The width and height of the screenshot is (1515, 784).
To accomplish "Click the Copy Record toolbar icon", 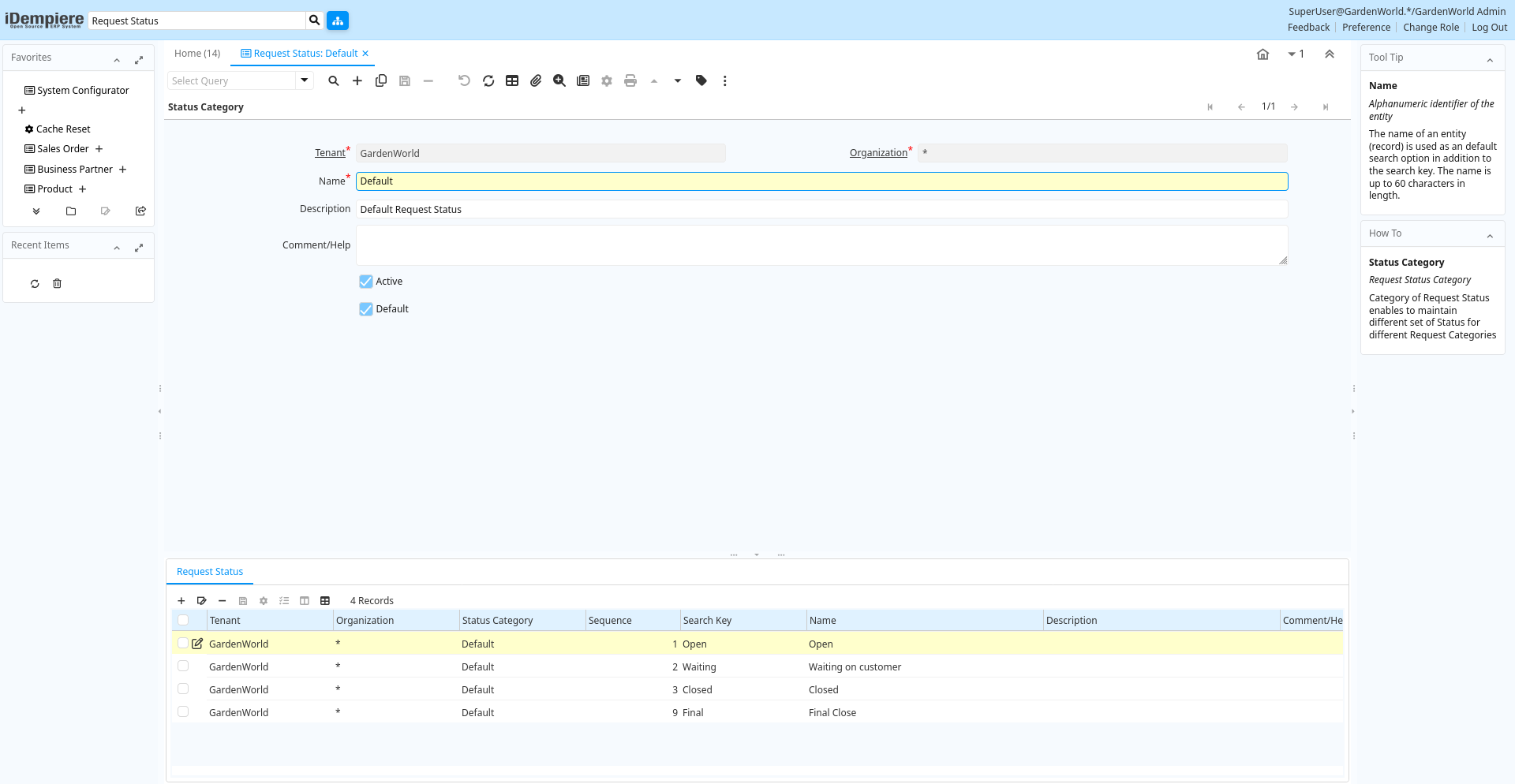I will point(381,81).
